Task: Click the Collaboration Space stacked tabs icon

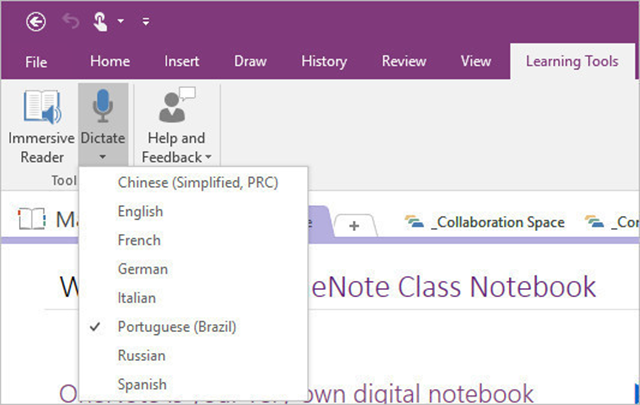Action: coord(414,222)
